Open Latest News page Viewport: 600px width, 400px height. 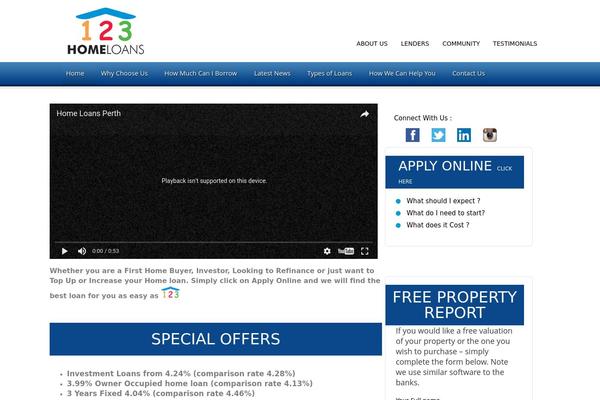[272, 73]
